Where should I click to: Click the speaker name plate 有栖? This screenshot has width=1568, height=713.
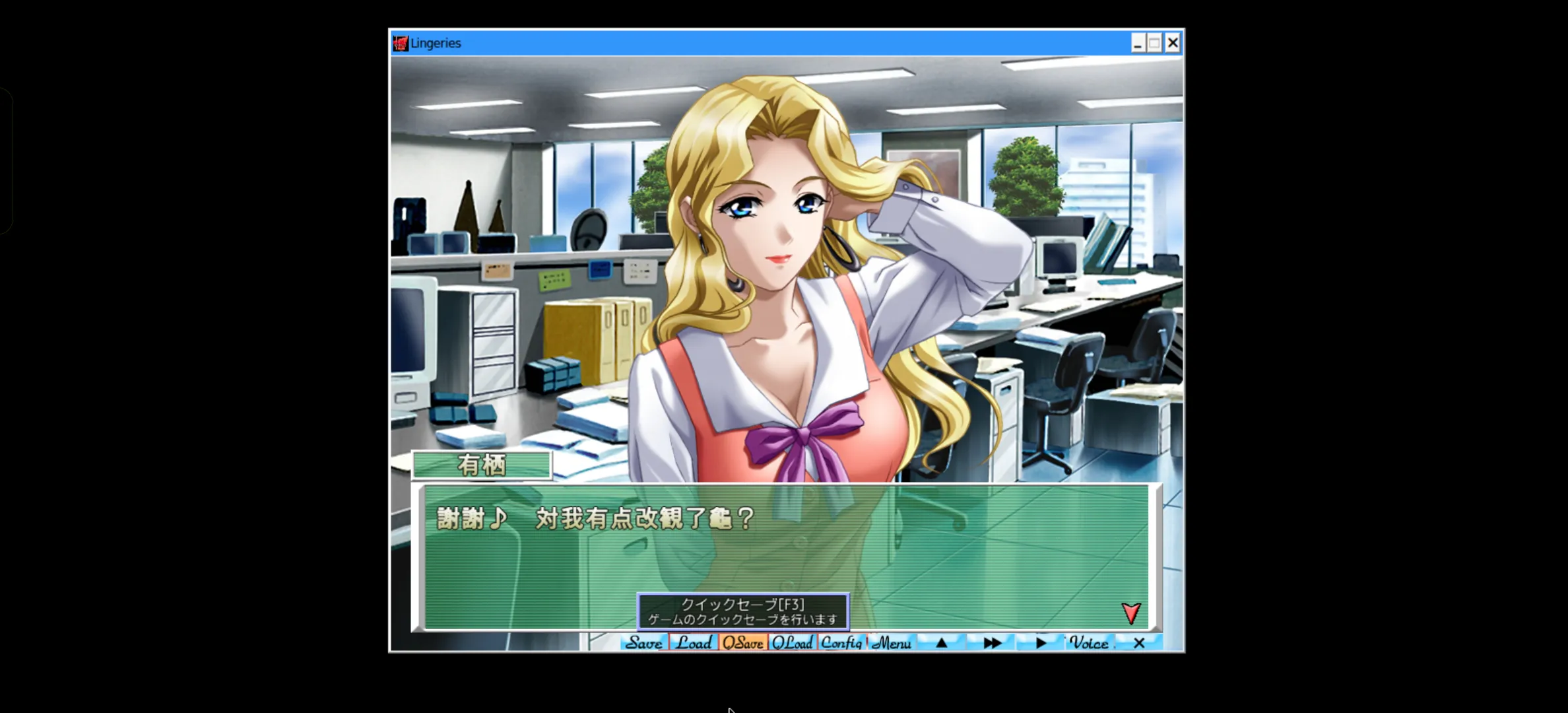[x=482, y=465]
